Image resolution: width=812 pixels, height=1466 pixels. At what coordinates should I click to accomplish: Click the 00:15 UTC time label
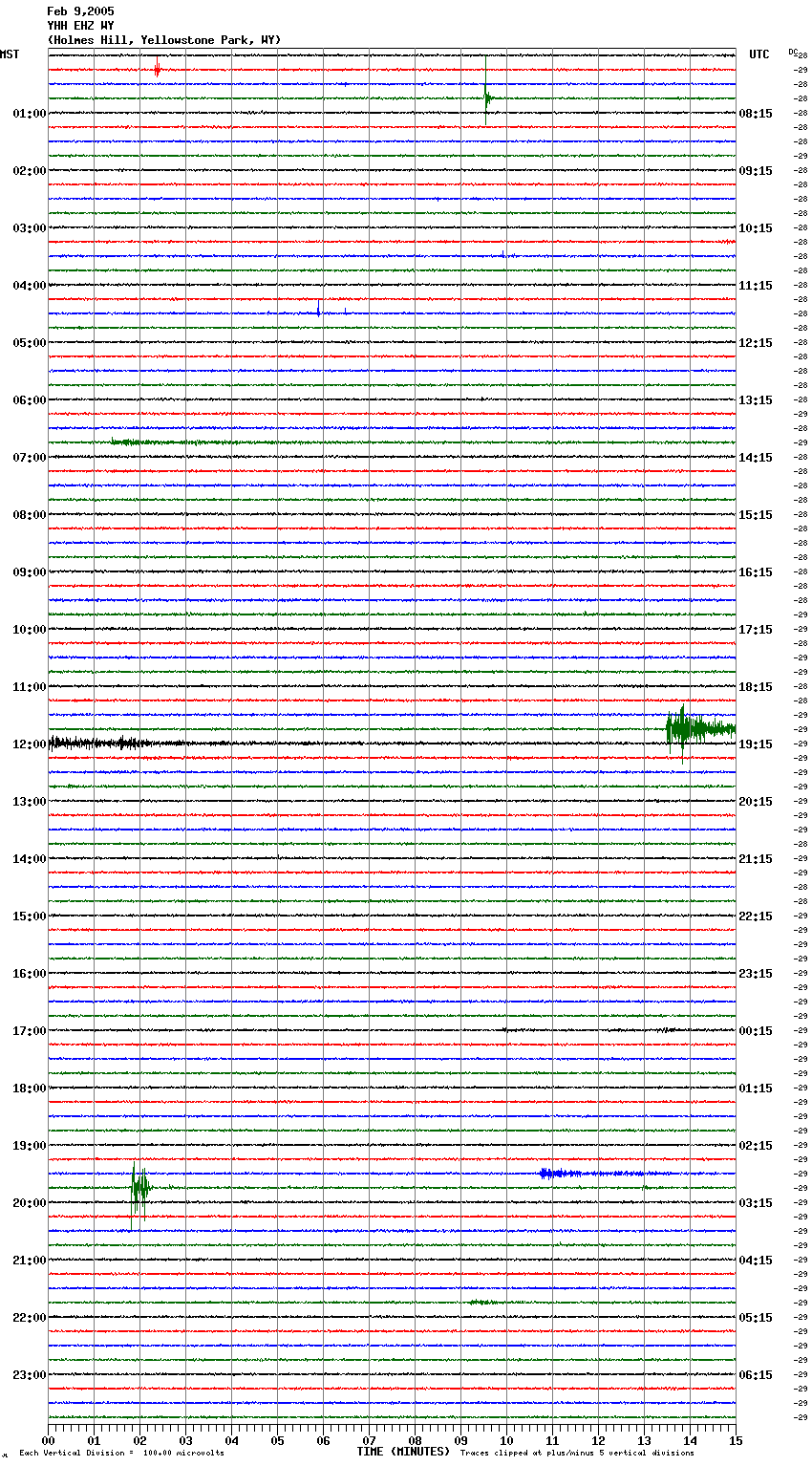tap(756, 1031)
